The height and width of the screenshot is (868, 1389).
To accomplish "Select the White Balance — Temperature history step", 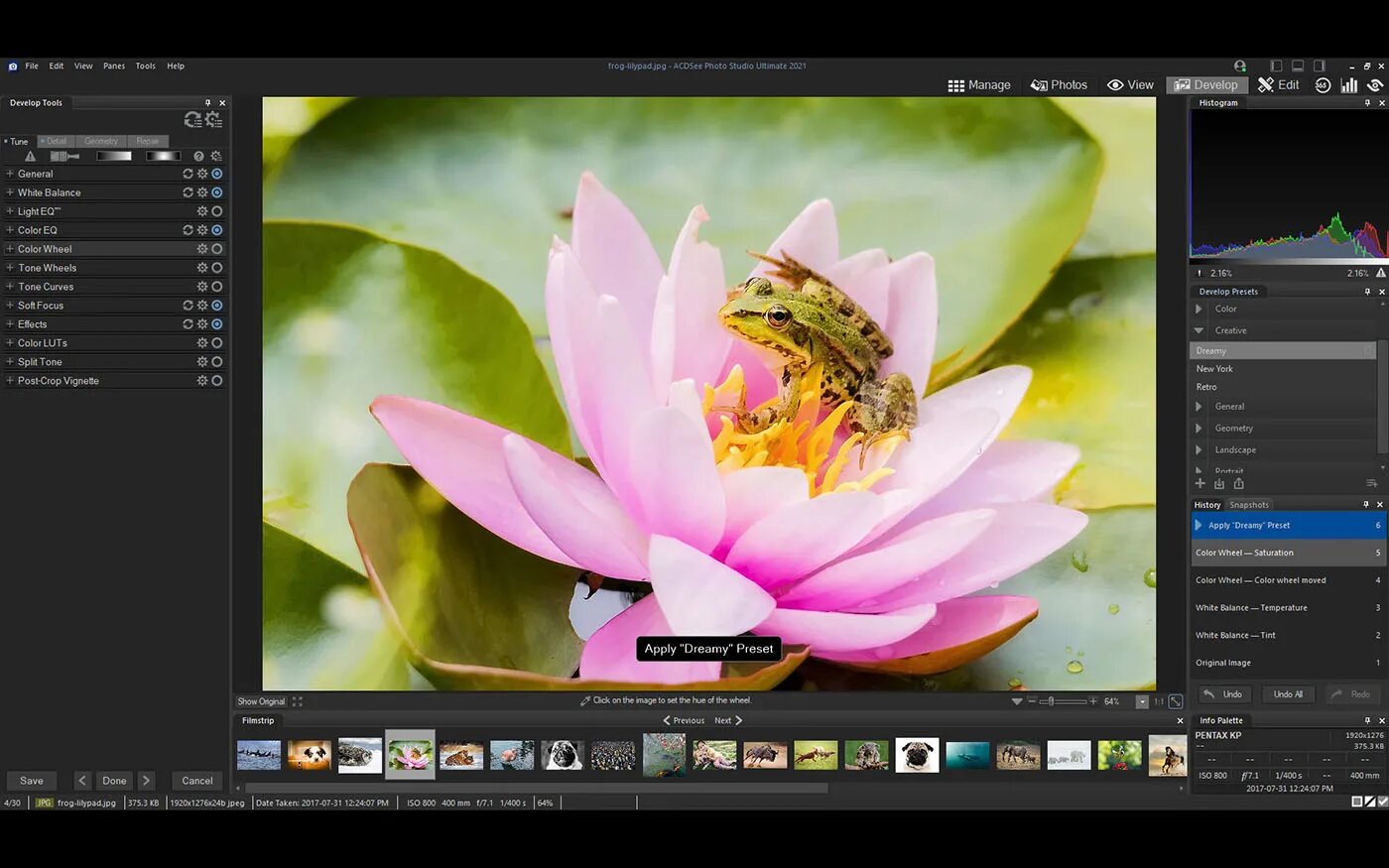I will tap(1288, 608).
